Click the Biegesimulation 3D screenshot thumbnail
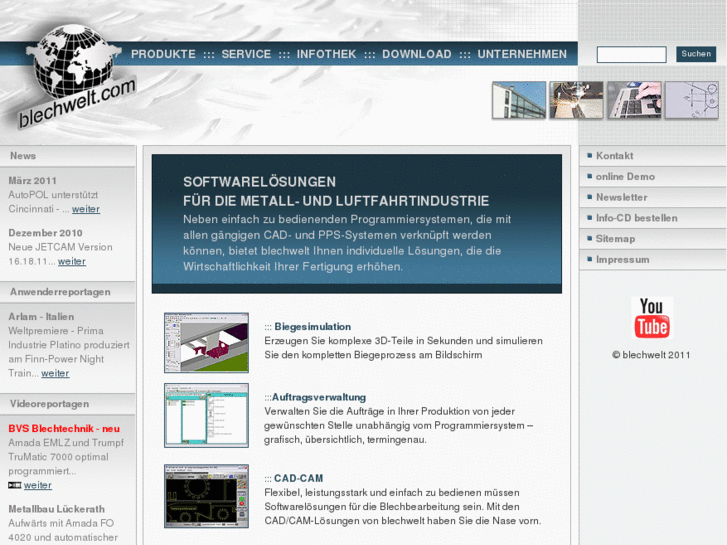The height and width of the screenshot is (545, 727). point(206,343)
